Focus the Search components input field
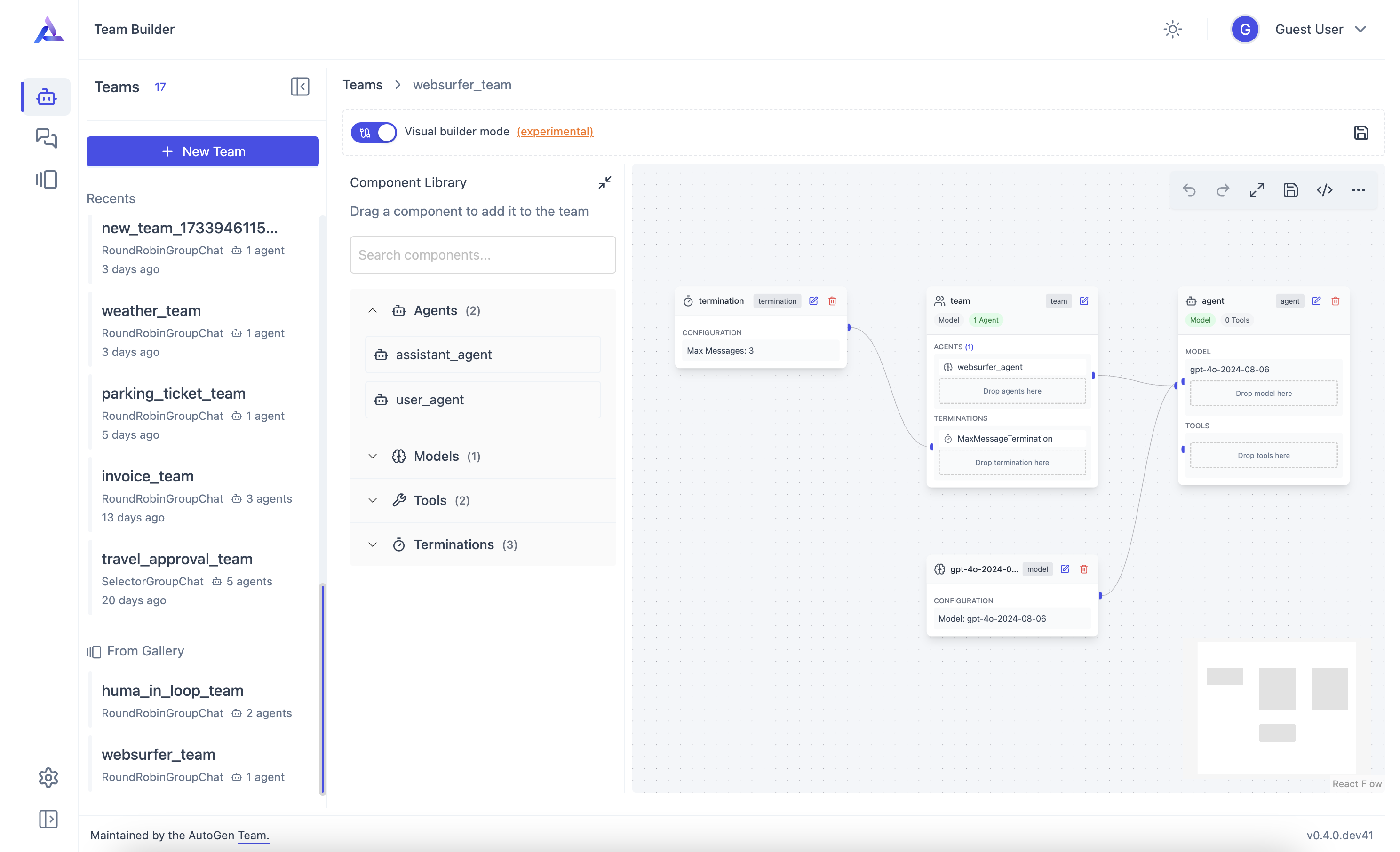Screen dimensions: 1400x852 coord(483,255)
